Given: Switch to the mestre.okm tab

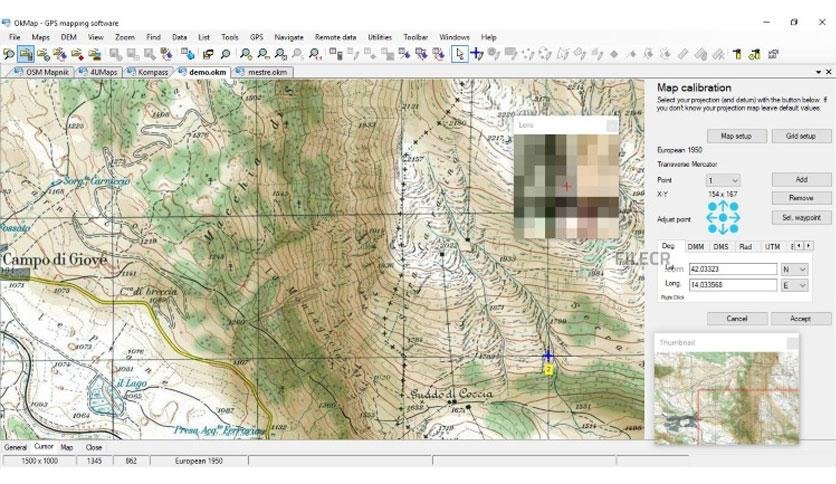Looking at the screenshot, I should (263, 72).
